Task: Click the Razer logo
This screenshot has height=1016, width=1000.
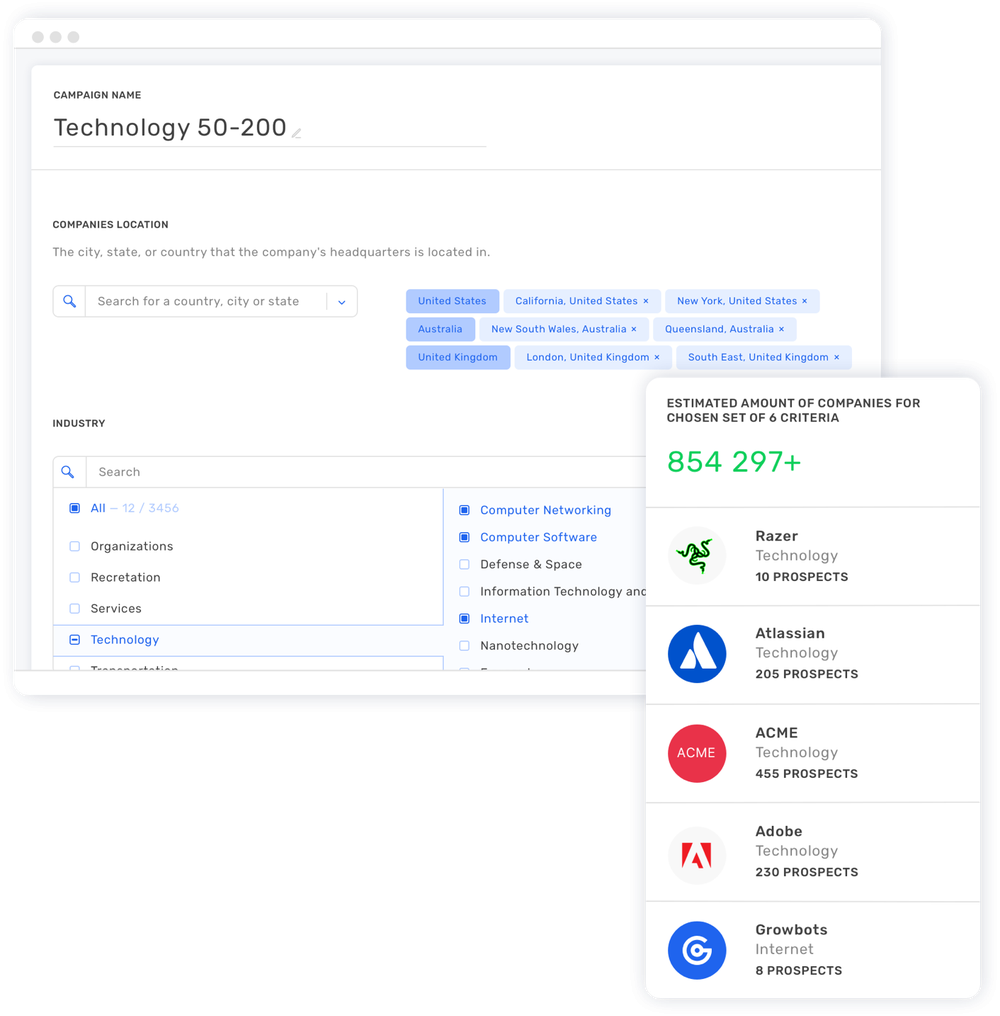Action: click(697, 555)
